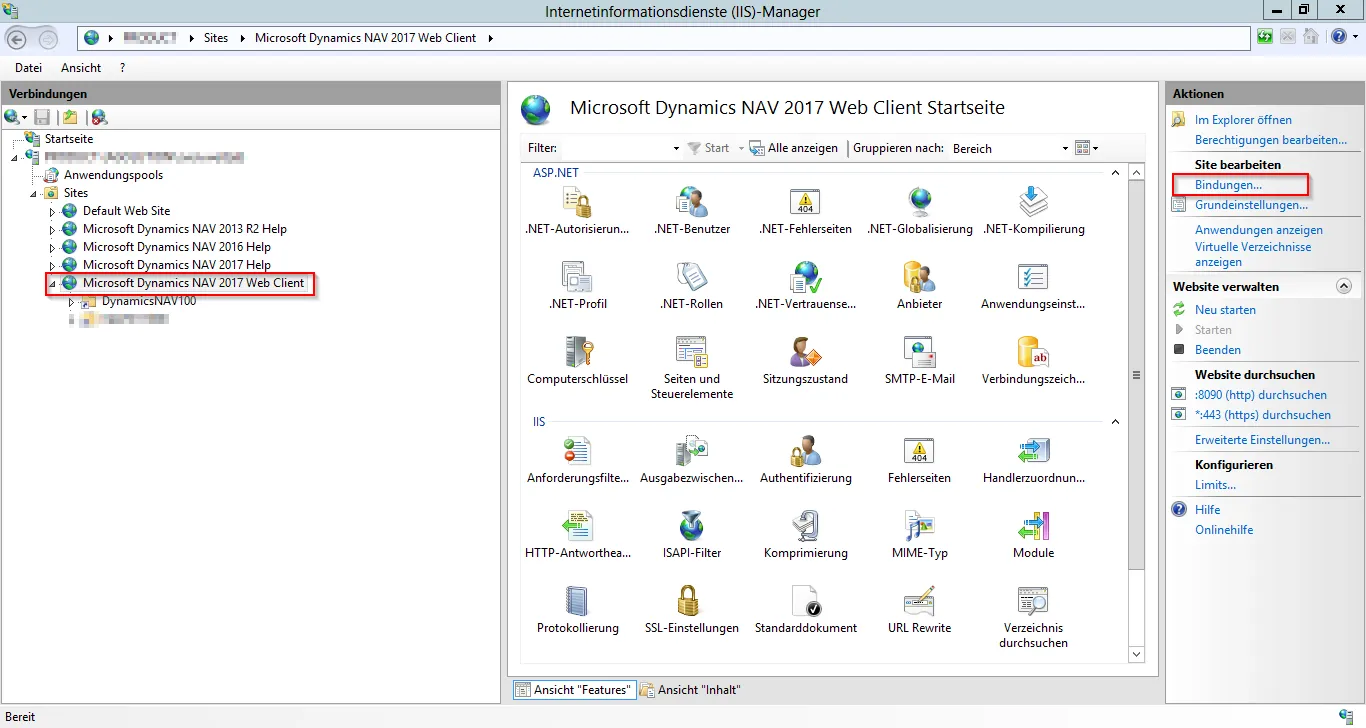This screenshot has width=1366, height=728.
Task: Open the Sitzungszustand feature
Action: point(805,361)
